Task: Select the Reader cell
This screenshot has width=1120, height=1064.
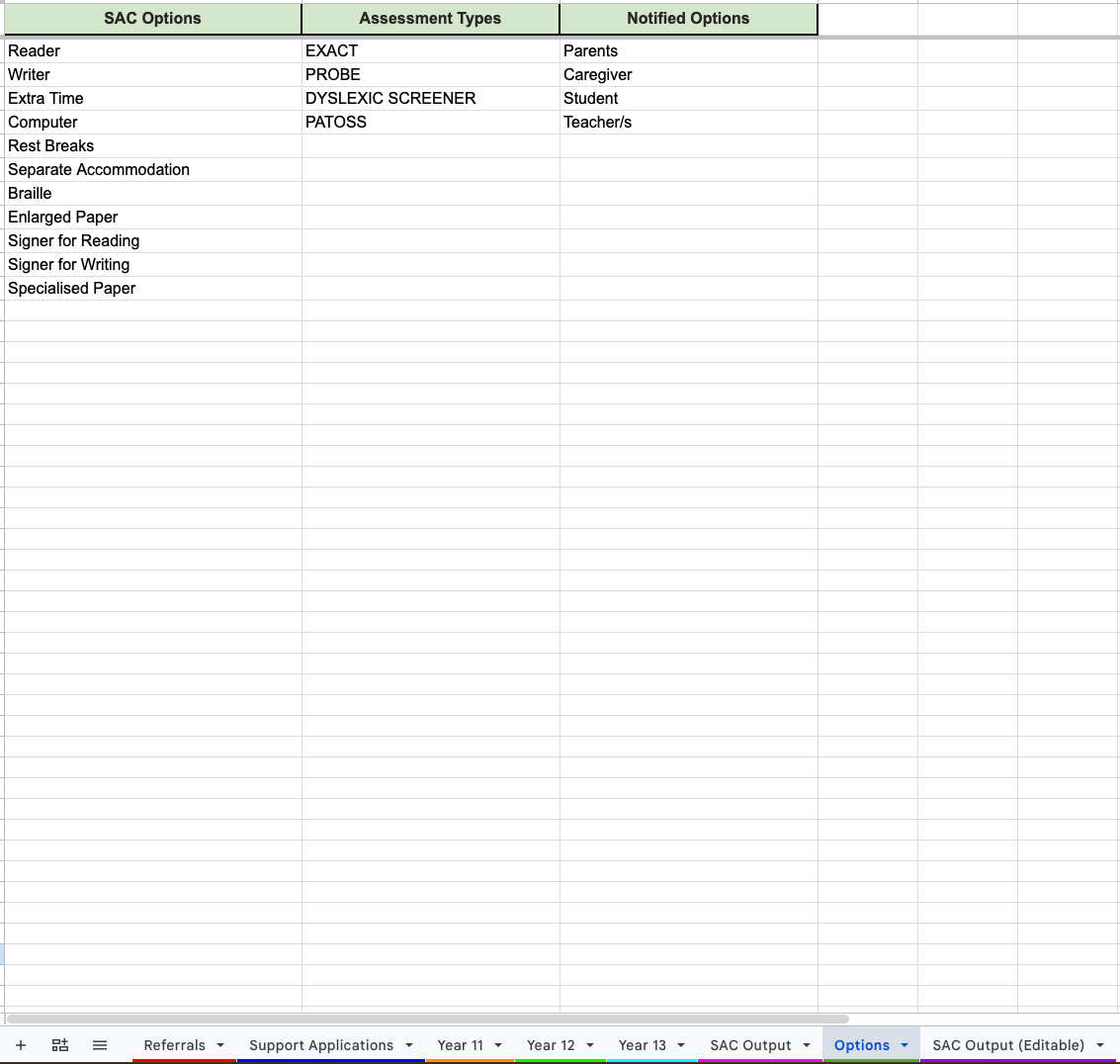Action: [x=153, y=50]
